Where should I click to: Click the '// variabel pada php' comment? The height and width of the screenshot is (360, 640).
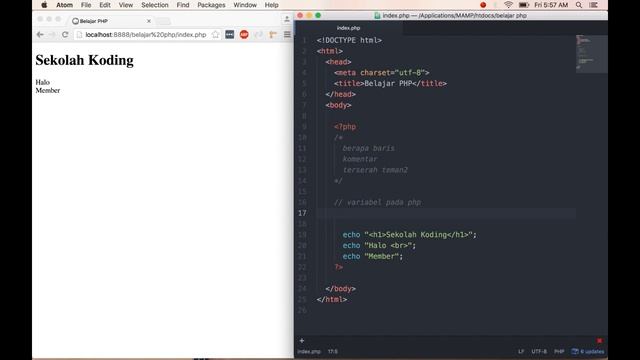[x=377, y=202]
